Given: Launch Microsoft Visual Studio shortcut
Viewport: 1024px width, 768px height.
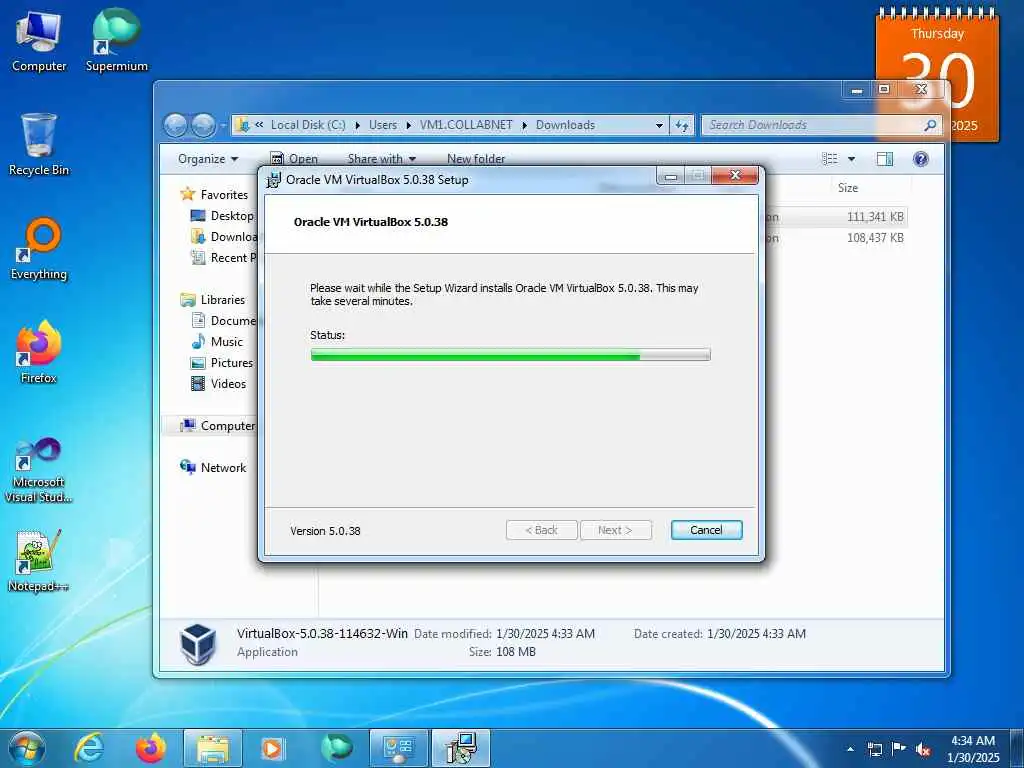Looking at the screenshot, I should pyautogui.click(x=39, y=470).
